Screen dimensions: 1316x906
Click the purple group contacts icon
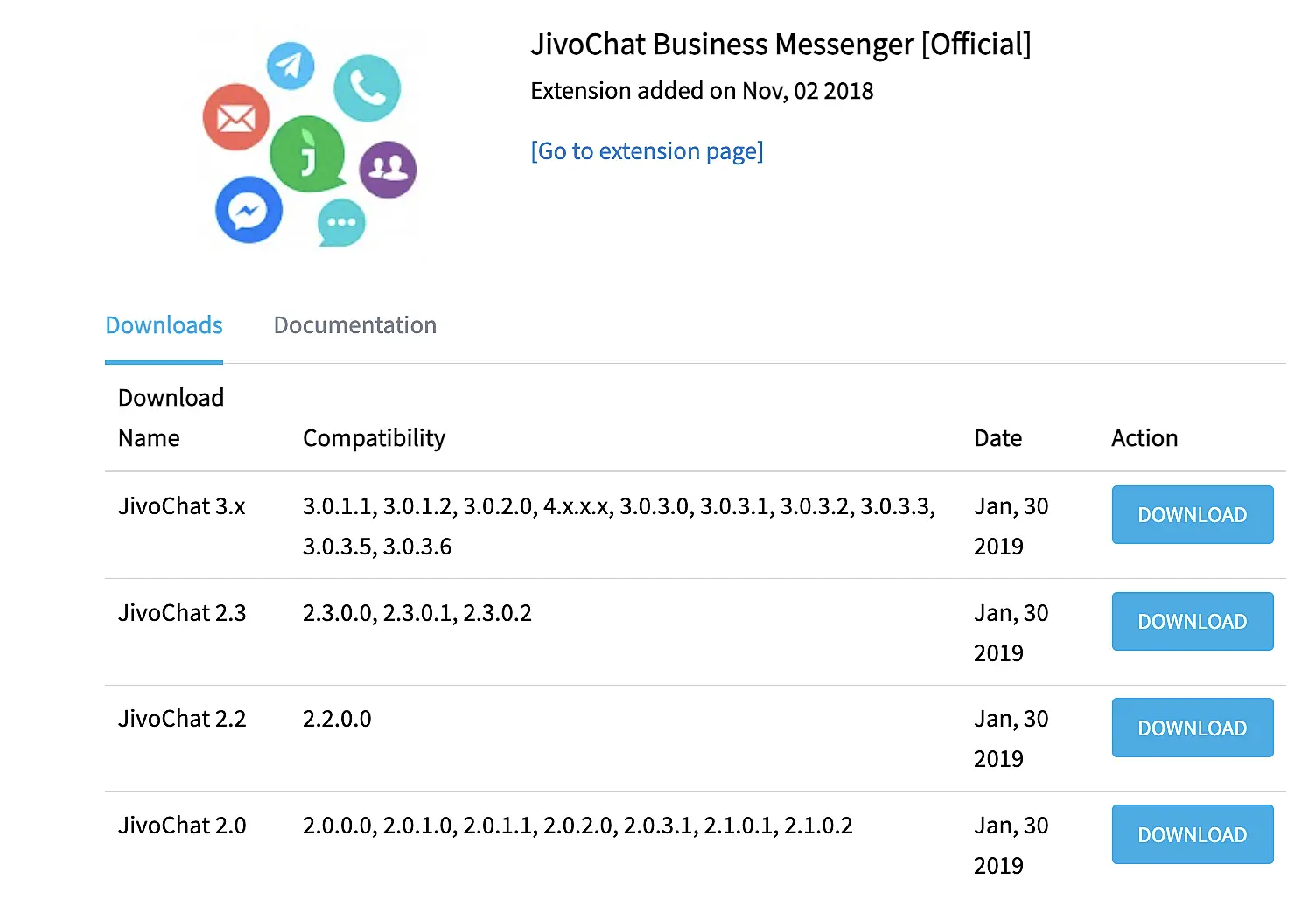pos(388,169)
